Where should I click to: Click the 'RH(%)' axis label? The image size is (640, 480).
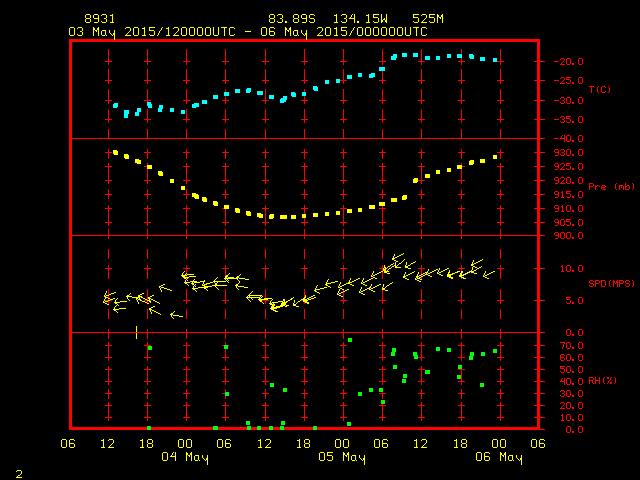pyautogui.click(x=602, y=381)
